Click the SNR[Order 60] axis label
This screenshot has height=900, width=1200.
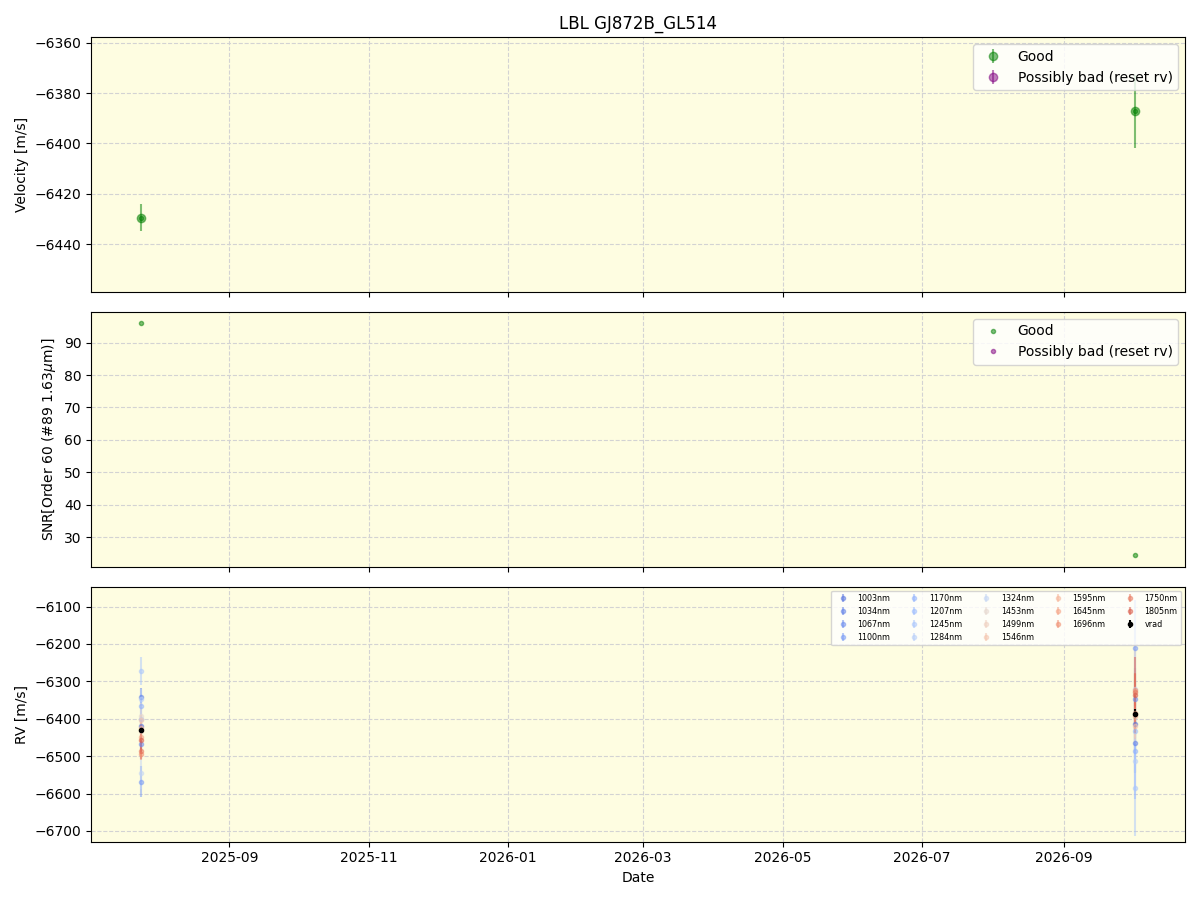click(48, 439)
